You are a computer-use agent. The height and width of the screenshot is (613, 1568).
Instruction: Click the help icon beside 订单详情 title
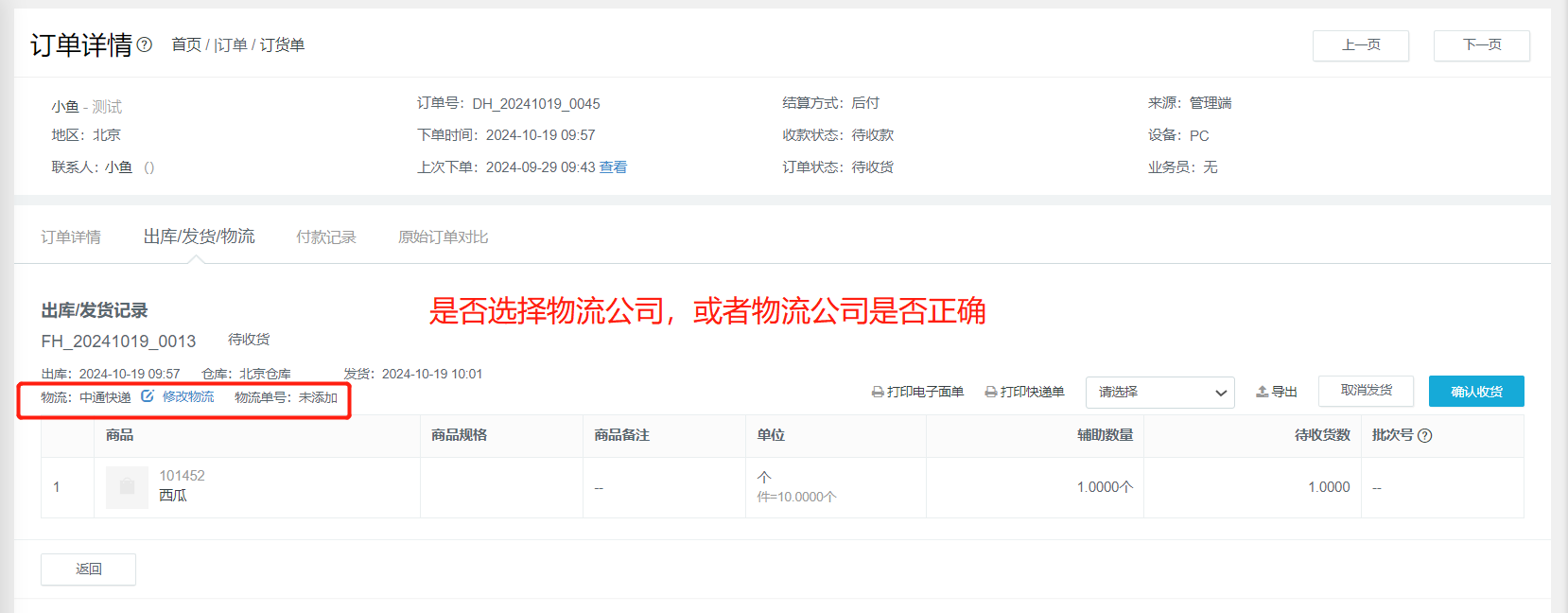(x=145, y=44)
